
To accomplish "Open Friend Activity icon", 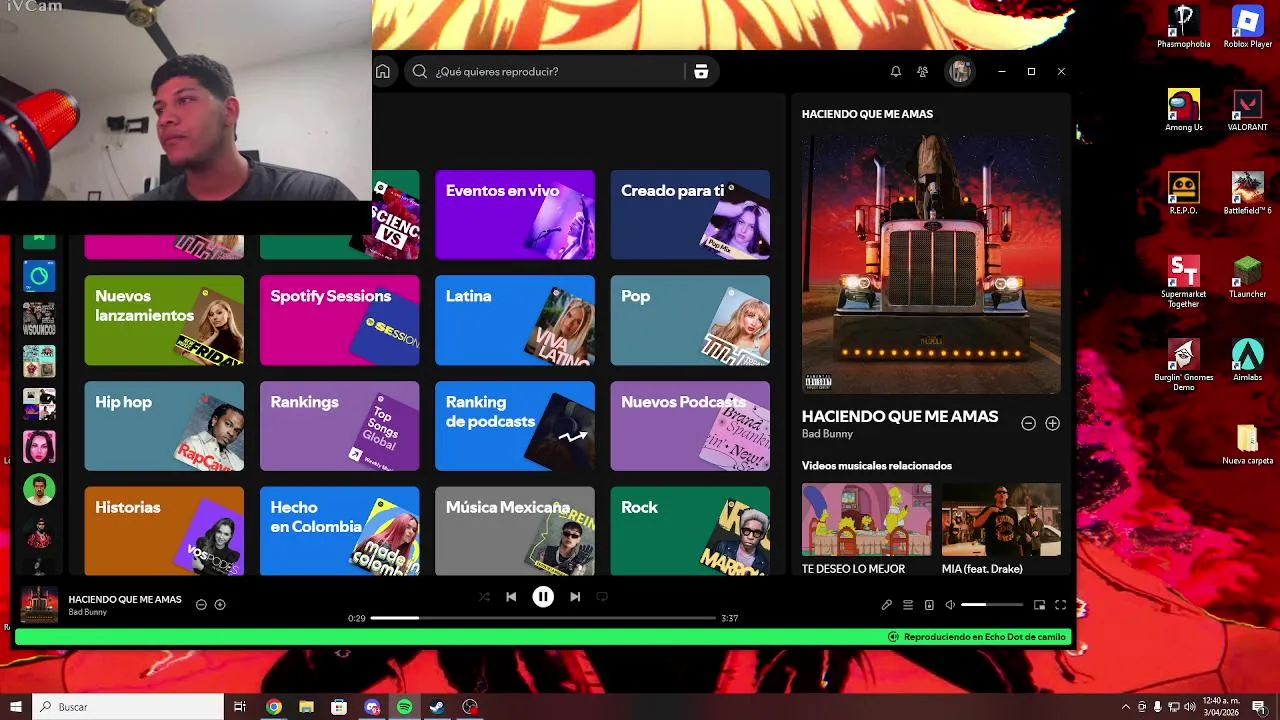I will 923,72.
